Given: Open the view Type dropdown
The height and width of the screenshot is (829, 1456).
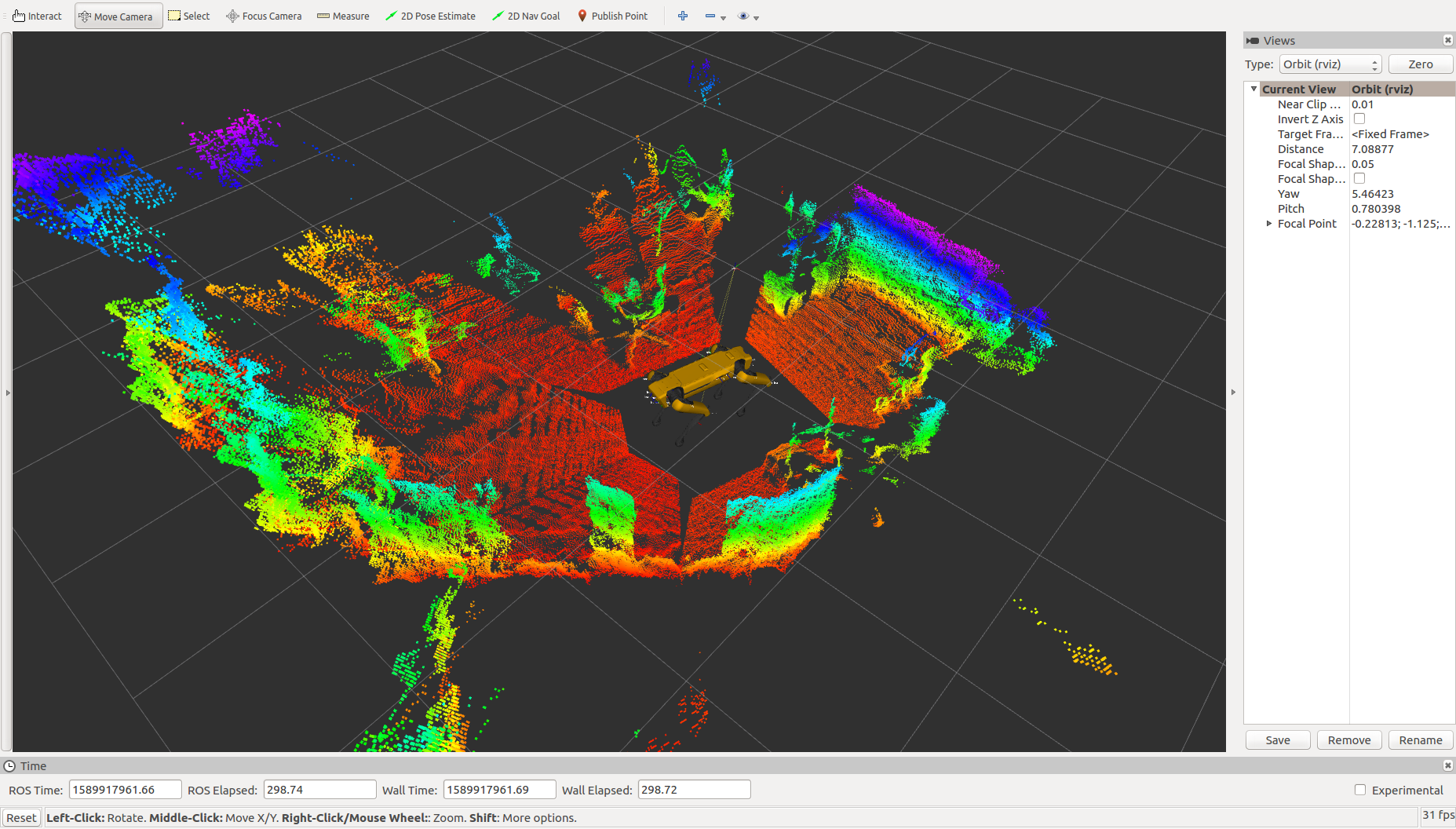Looking at the screenshot, I should tap(1330, 64).
